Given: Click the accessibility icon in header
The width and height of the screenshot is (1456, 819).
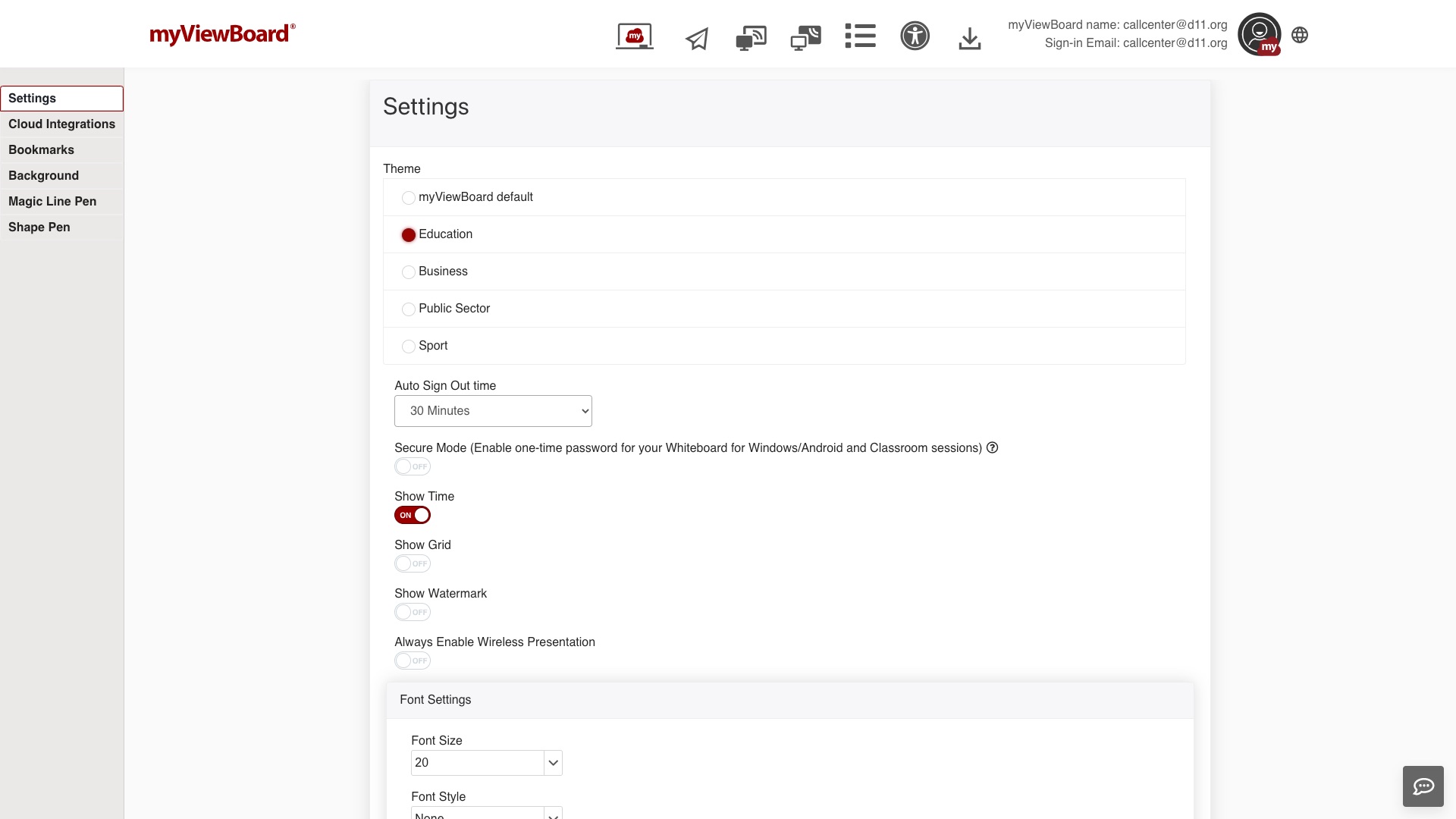Looking at the screenshot, I should coord(915,36).
